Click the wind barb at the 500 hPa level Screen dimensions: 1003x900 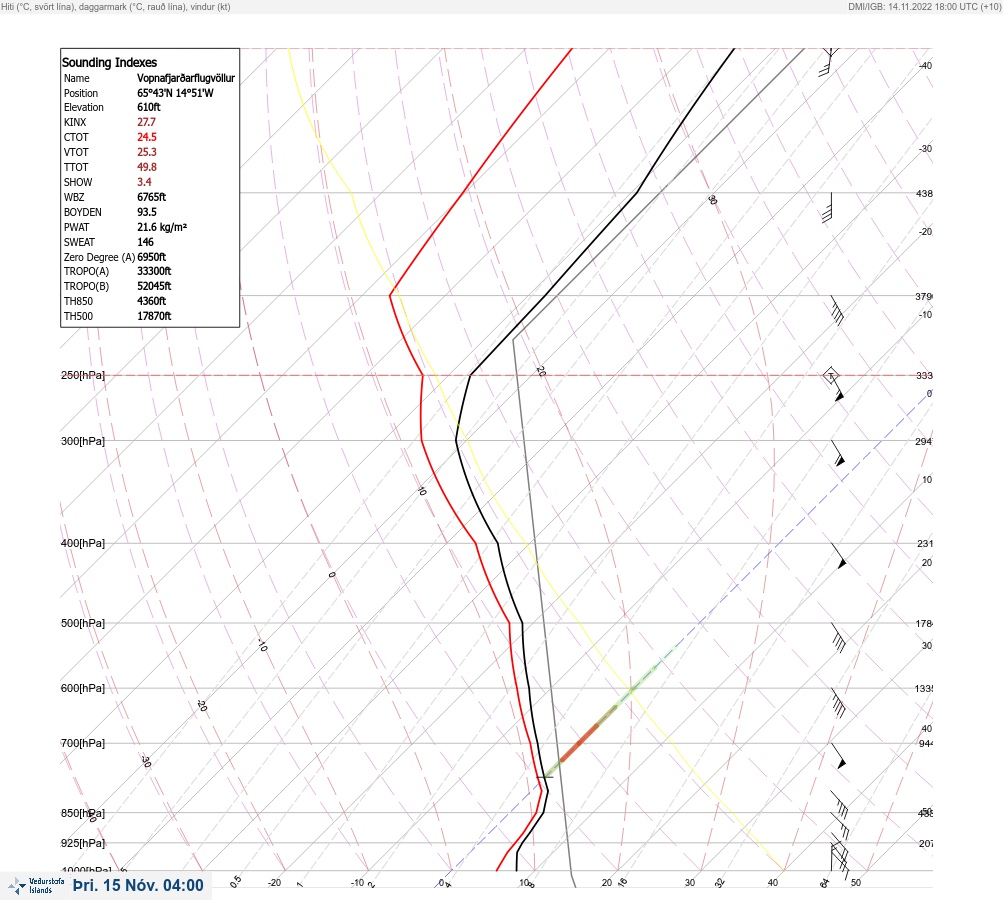[838, 637]
